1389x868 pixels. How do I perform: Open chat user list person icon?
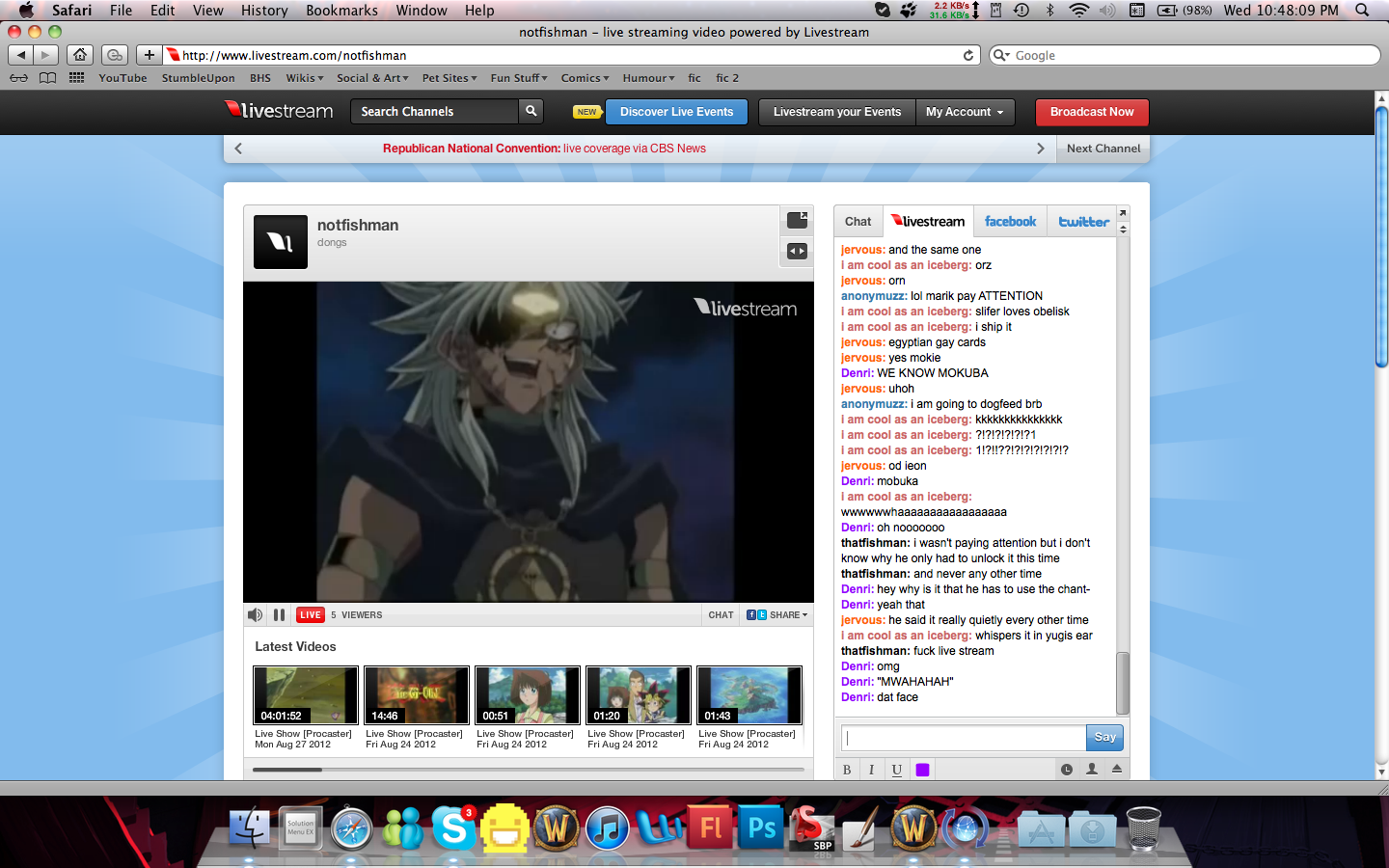coord(1092,769)
